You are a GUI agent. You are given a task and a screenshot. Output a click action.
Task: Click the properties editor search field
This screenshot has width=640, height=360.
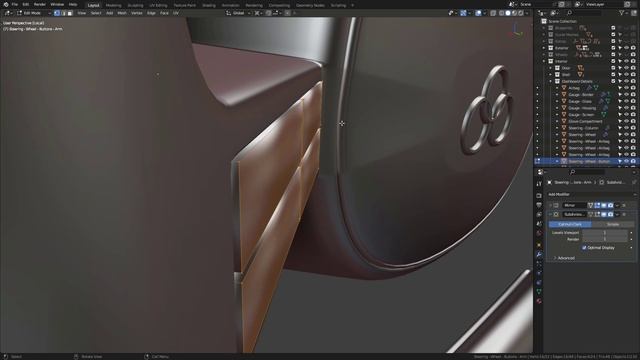coord(588,172)
